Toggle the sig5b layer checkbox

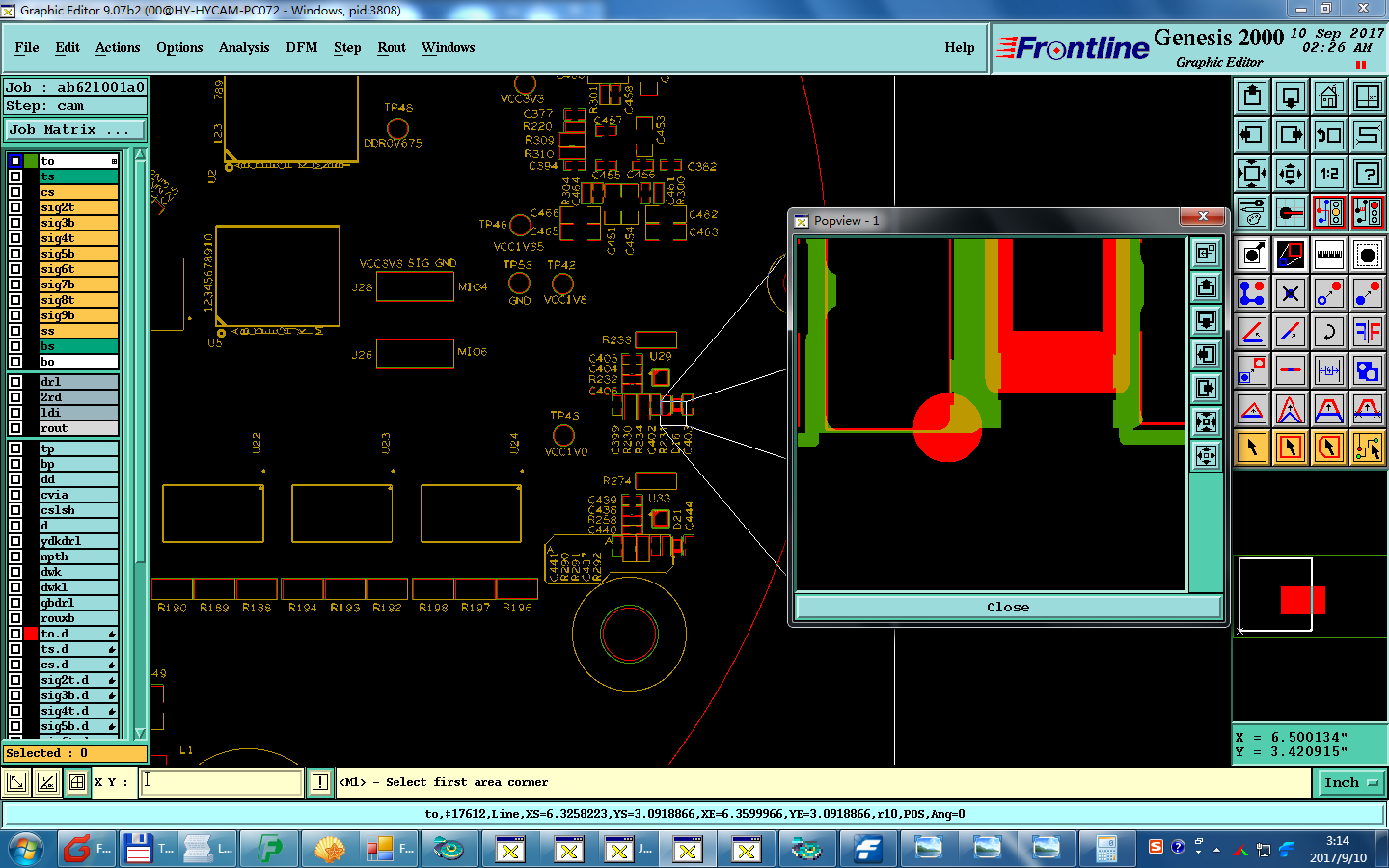coord(15,254)
